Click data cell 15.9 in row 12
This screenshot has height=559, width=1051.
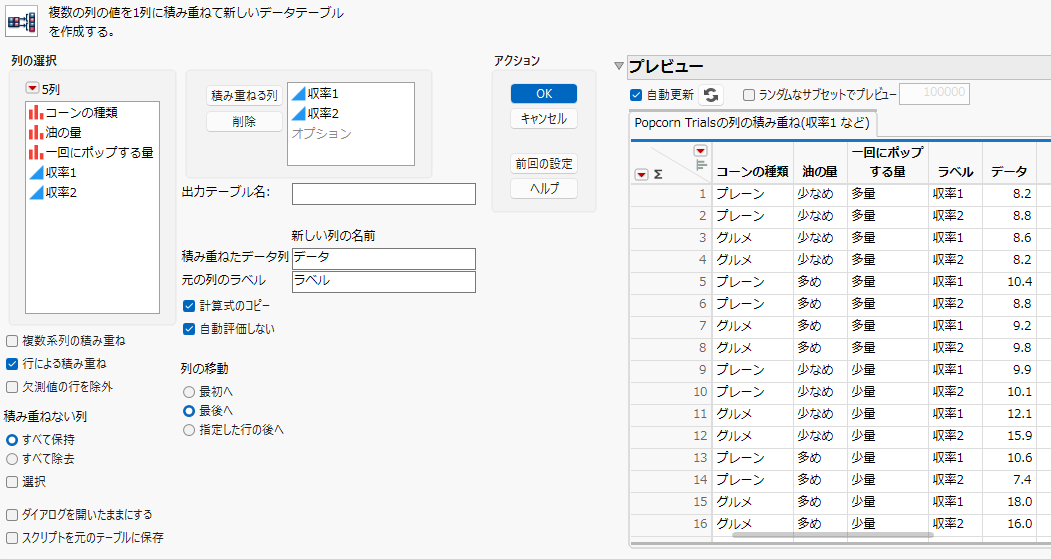[1009, 436]
